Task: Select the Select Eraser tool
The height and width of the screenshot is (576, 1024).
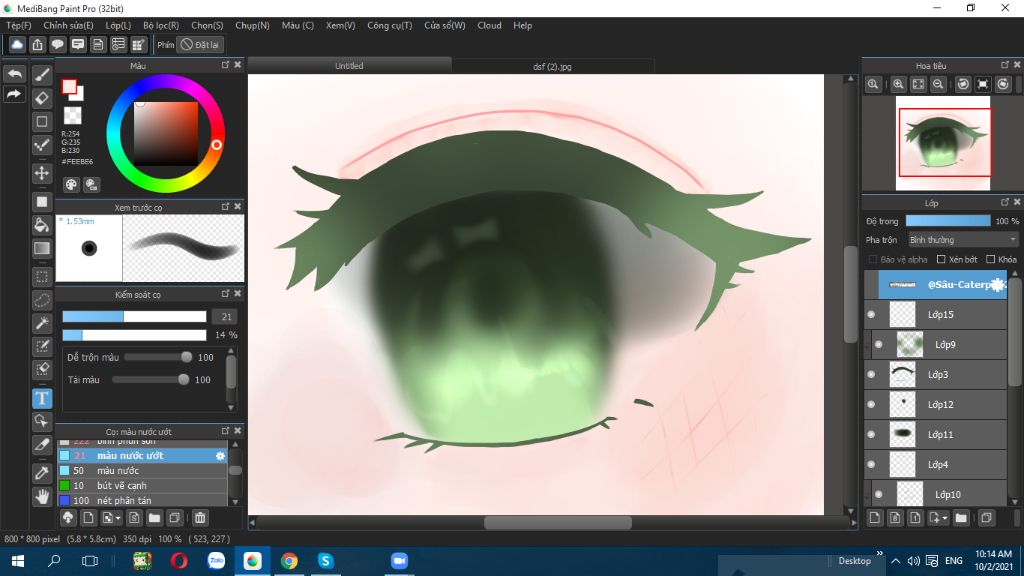Action: tap(42, 369)
